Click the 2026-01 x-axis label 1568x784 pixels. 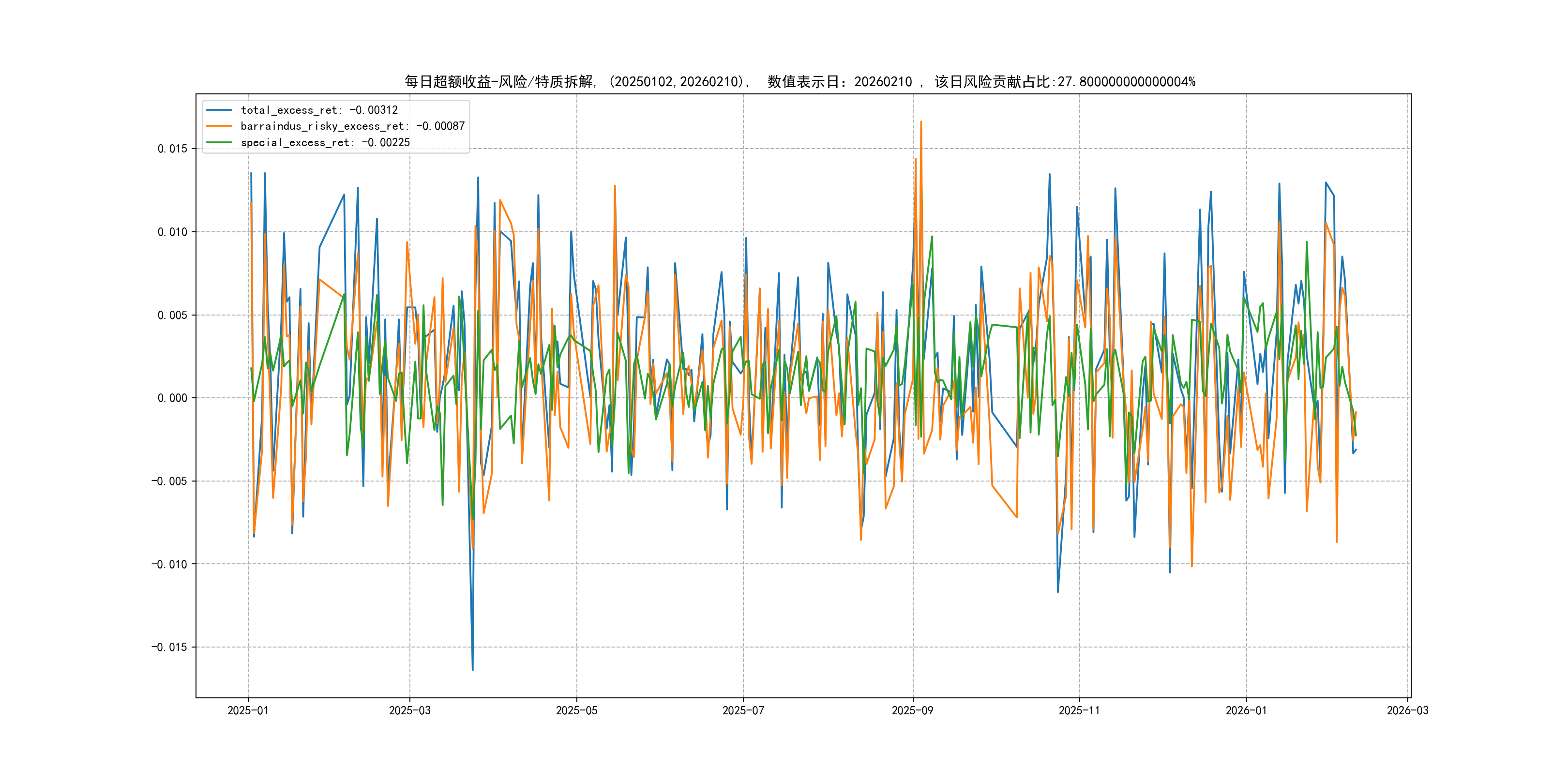tap(1246, 710)
